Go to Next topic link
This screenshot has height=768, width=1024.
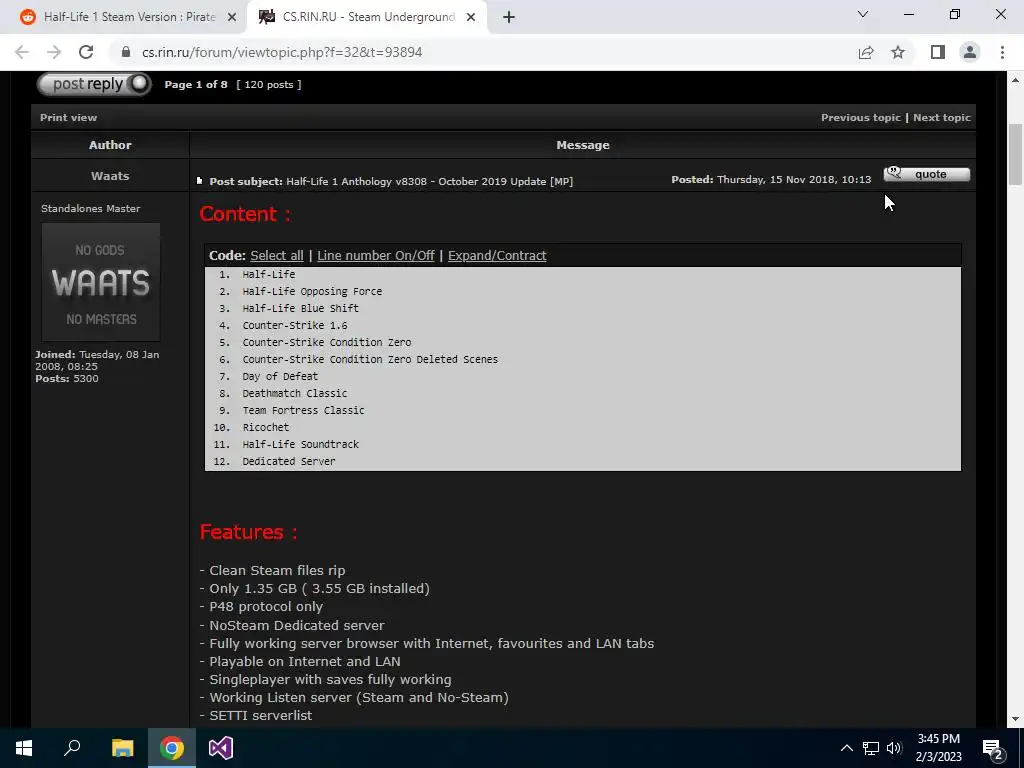[942, 118]
